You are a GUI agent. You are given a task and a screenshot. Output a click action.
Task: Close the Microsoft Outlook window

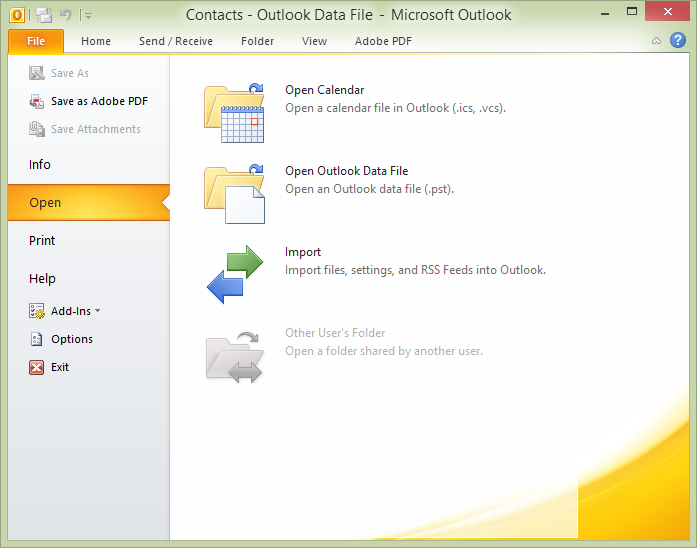click(668, 12)
